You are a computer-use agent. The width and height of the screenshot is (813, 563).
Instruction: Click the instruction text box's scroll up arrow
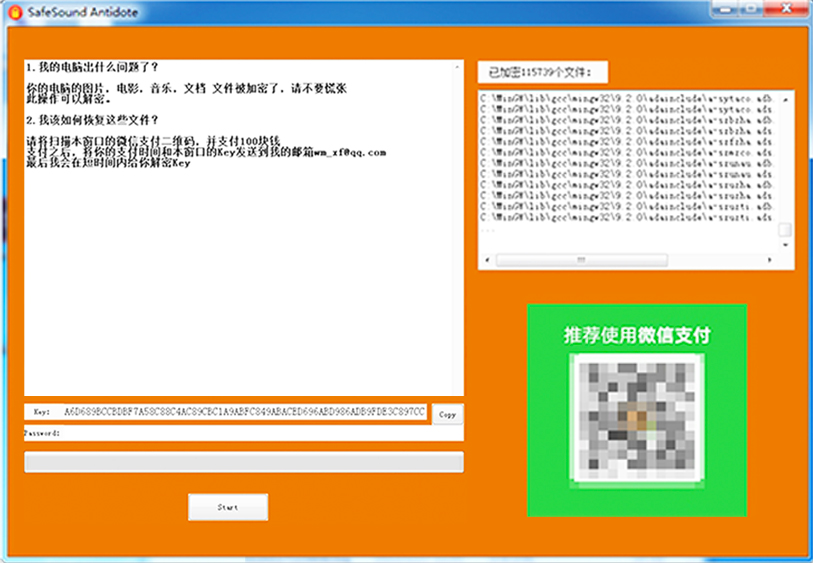pyautogui.click(x=457, y=67)
